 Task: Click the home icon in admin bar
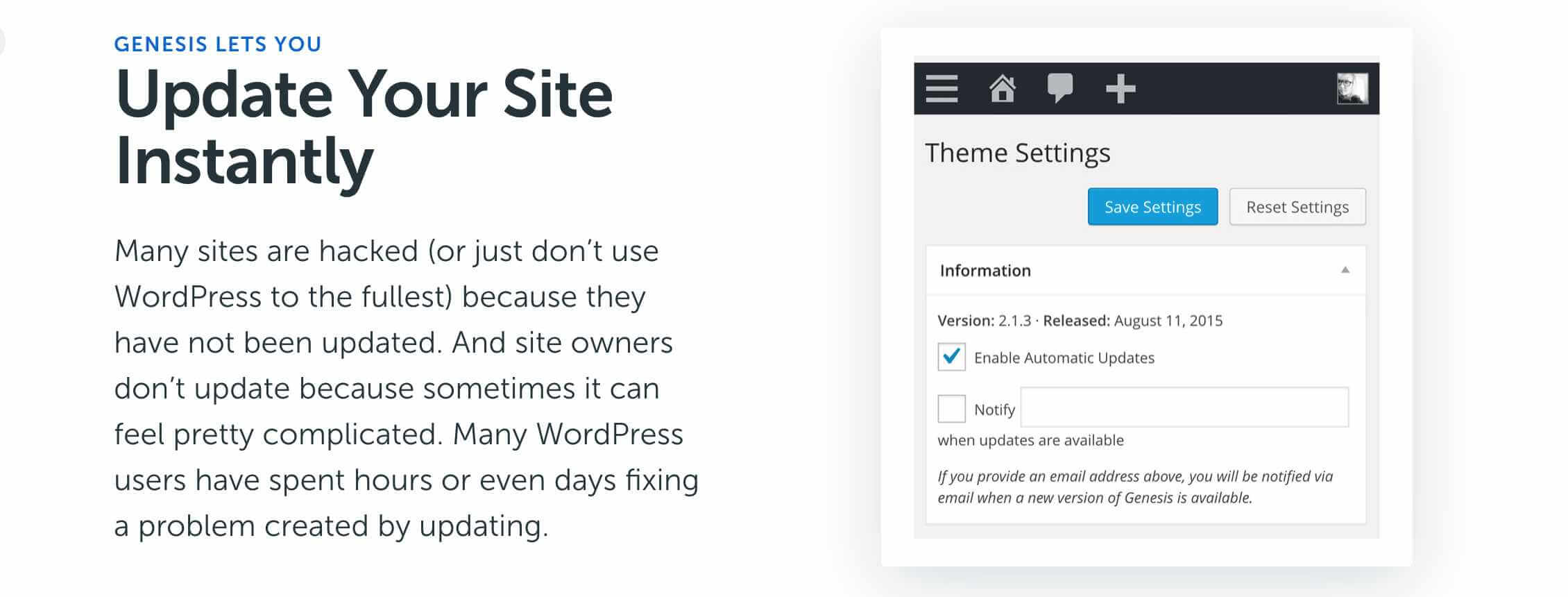(x=1002, y=89)
